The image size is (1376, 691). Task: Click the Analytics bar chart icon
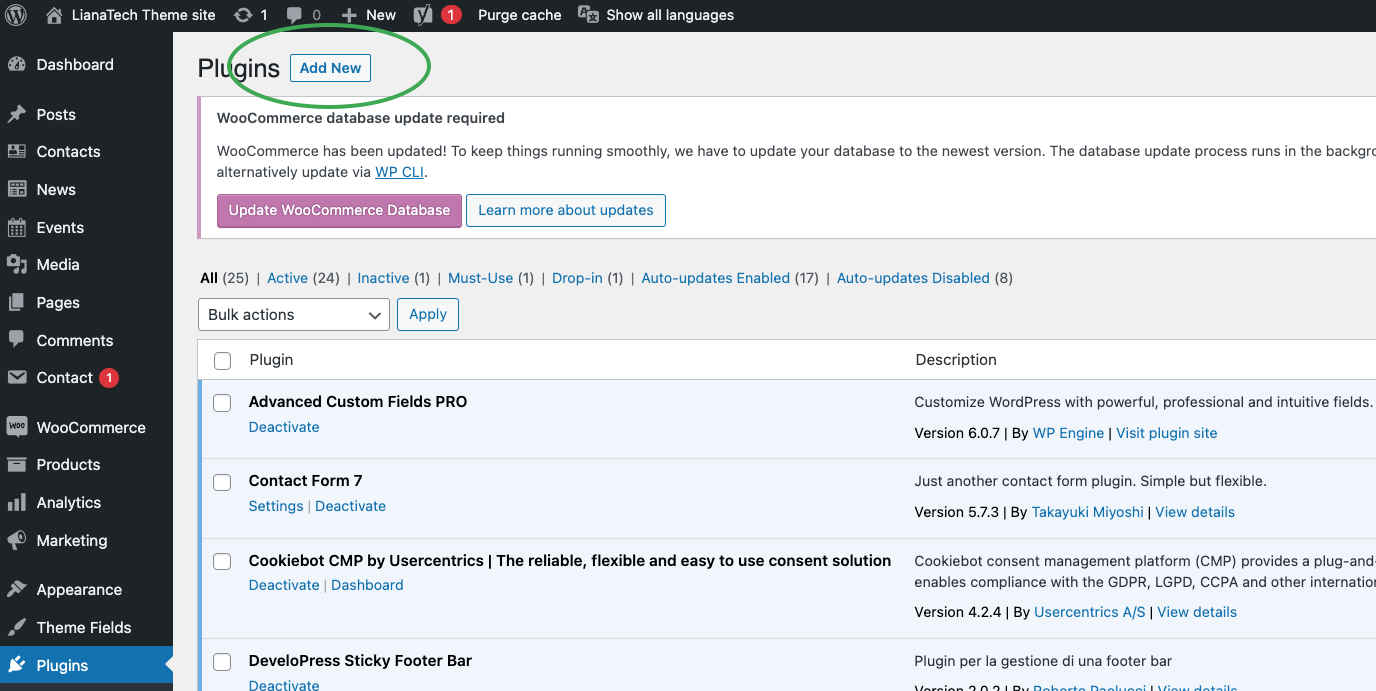coord(17,502)
